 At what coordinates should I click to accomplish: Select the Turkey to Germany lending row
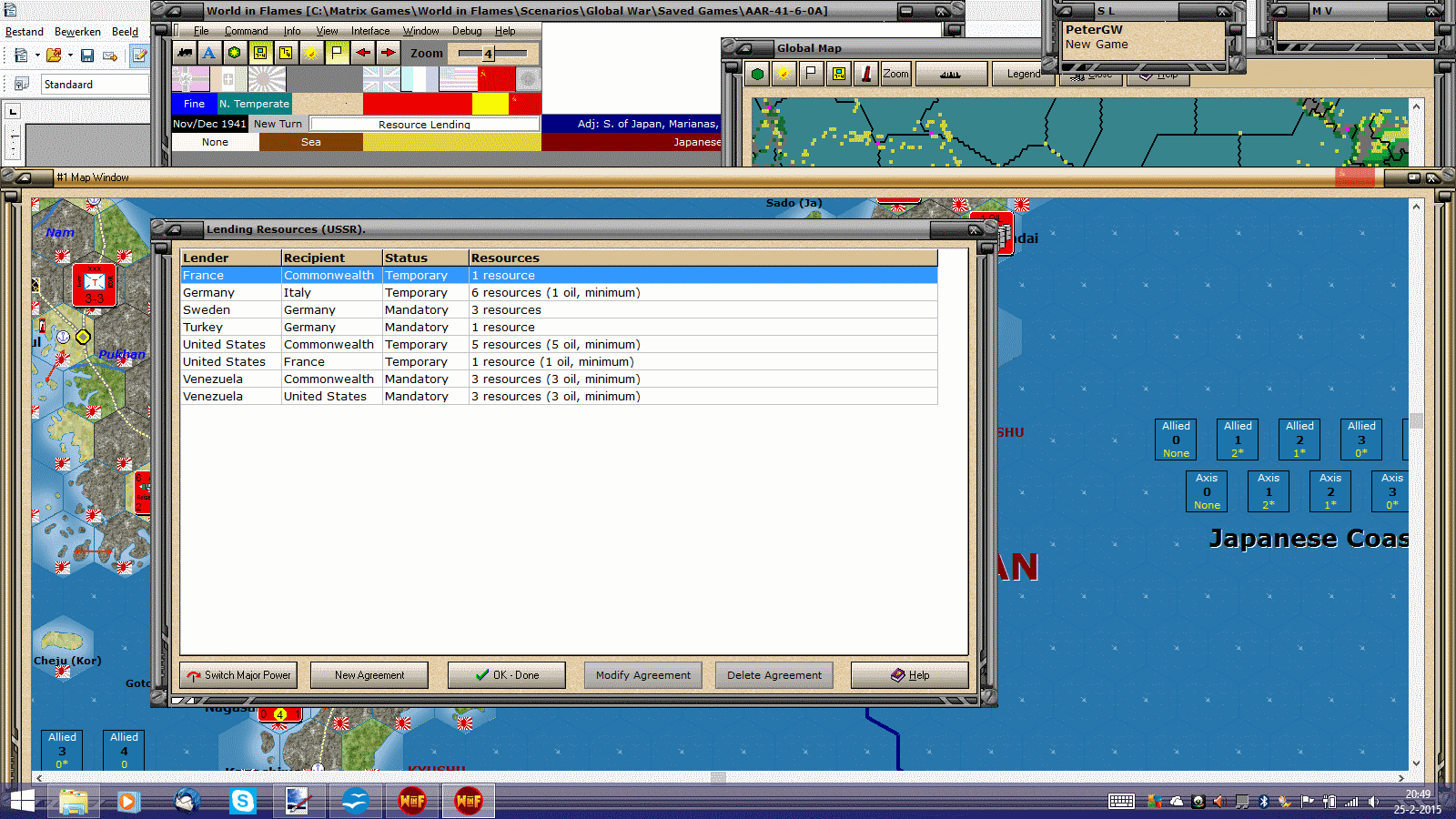pyautogui.click(x=559, y=328)
